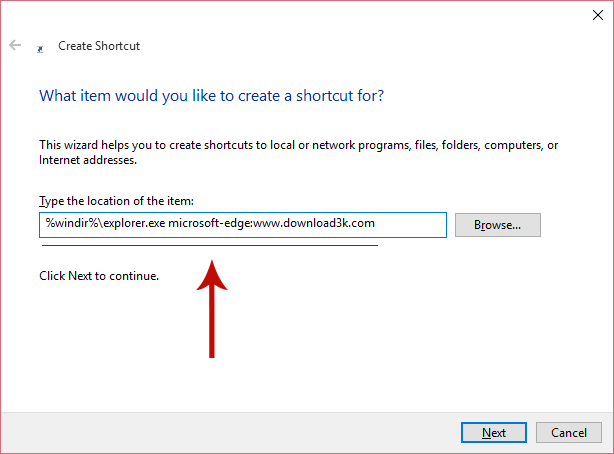The image size is (614, 454).
Task: Click the 'Type the location of the item:' label
Action: point(116,201)
